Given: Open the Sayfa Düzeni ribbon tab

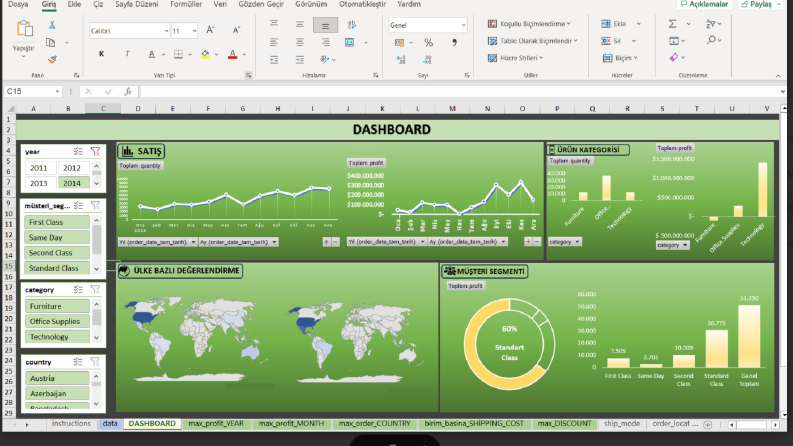Looking at the screenshot, I should click(x=137, y=4).
